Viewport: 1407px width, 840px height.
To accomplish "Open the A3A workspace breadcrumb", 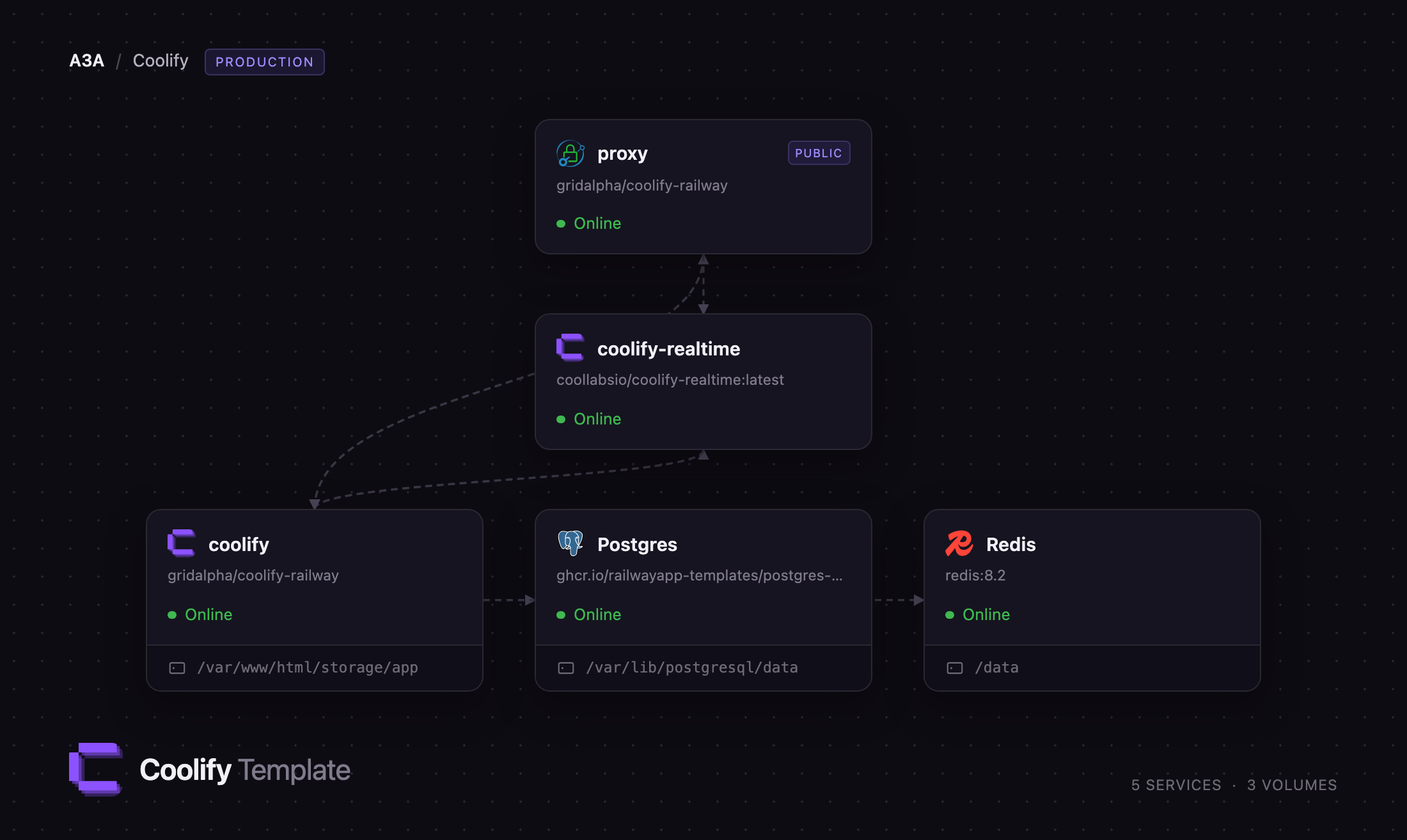I will tap(87, 61).
